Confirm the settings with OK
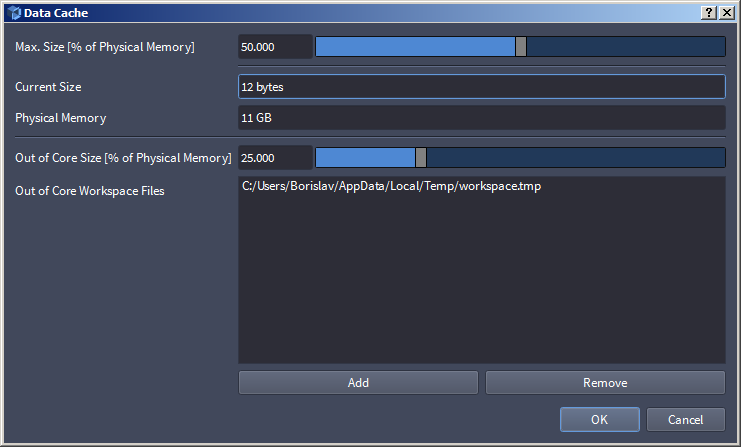 pyautogui.click(x=600, y=420)
